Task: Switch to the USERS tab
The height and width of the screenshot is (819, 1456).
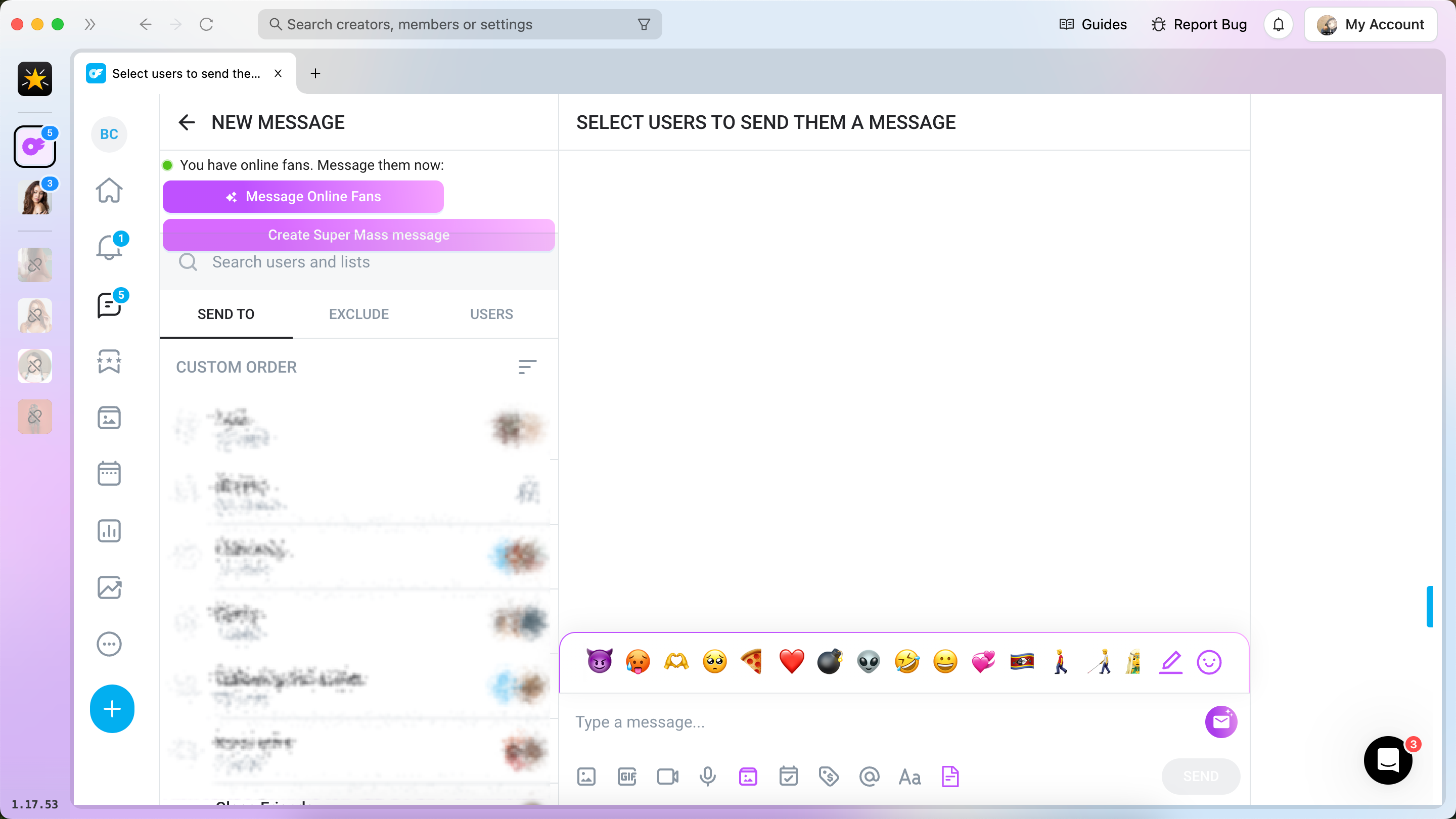Action: coord(491,314)
